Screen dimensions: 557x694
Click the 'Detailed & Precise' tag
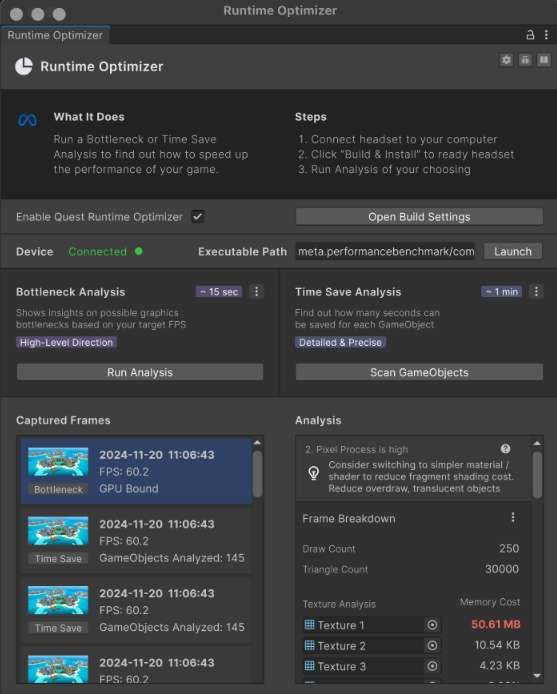[x=340, y=343]
